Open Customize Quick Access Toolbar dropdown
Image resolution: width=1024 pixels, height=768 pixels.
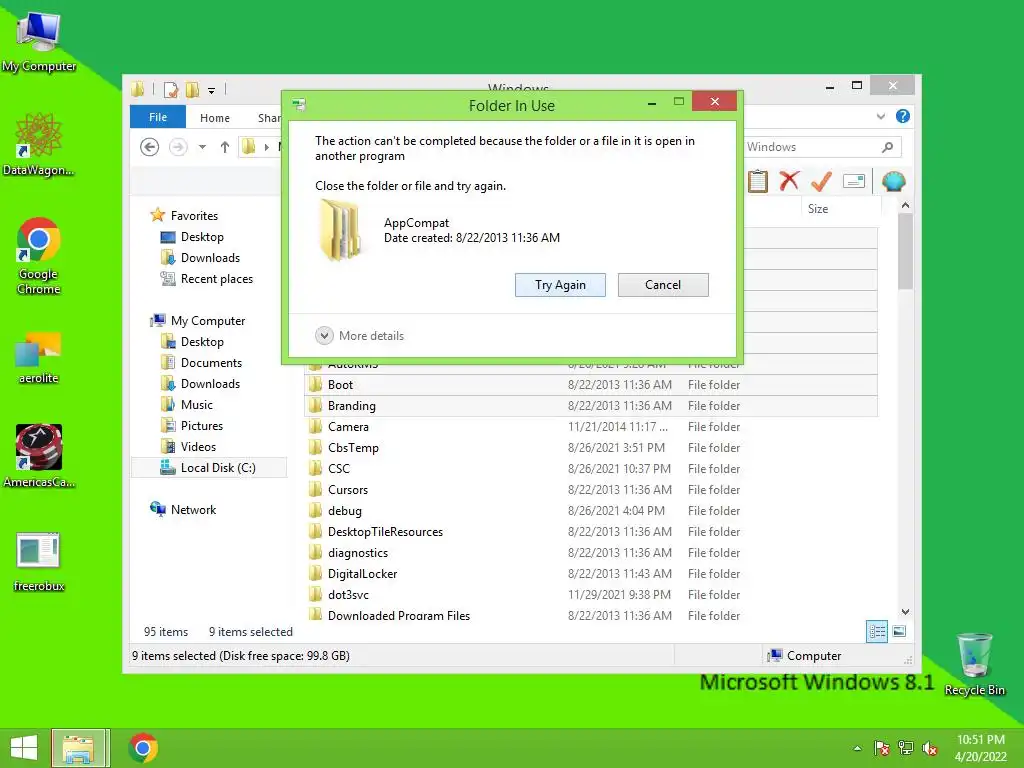(x=212, y=90)
